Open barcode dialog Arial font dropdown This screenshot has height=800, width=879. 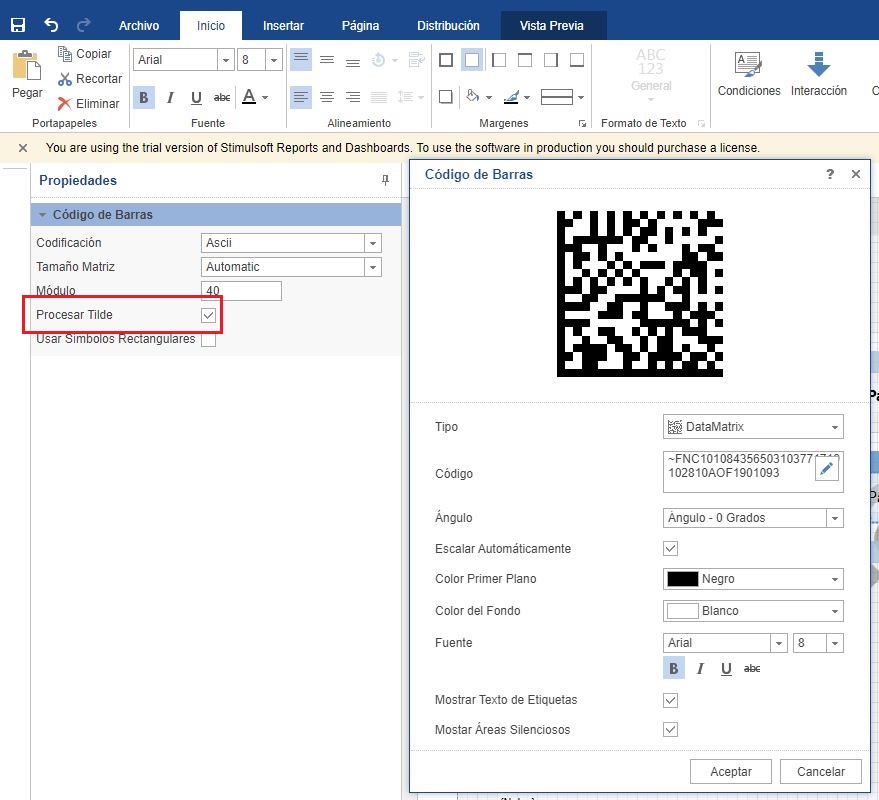779,643
